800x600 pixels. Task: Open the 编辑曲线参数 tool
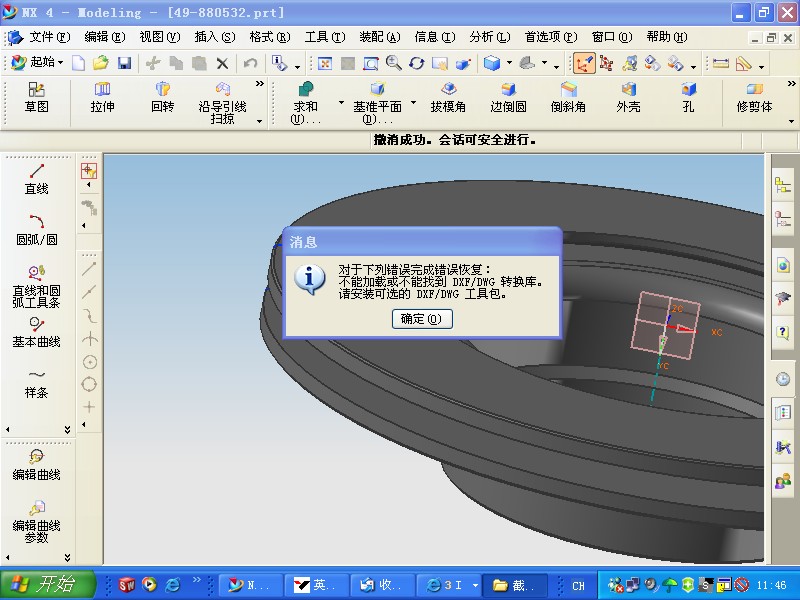[38, 520]
